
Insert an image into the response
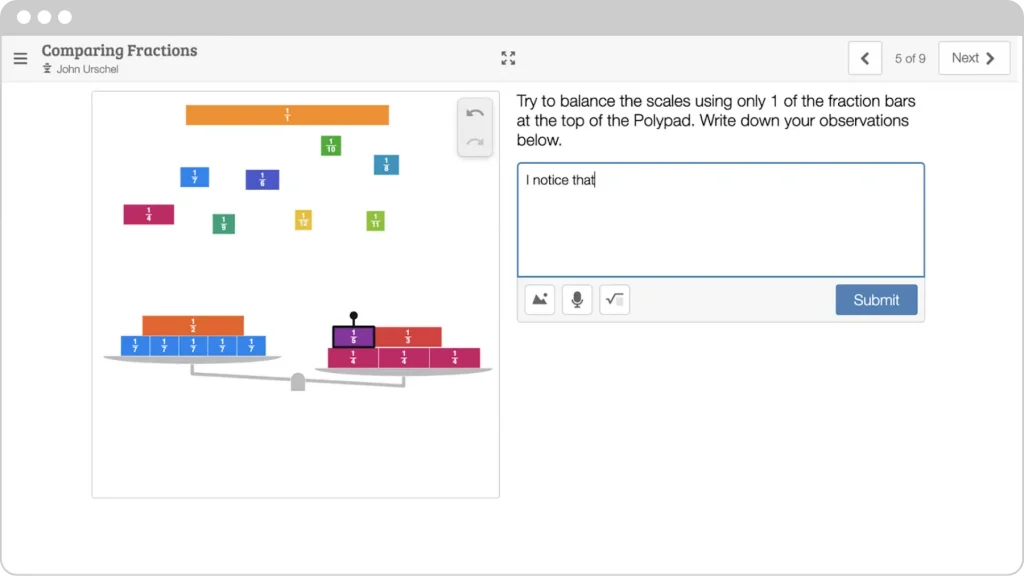[x=539, y=299]
